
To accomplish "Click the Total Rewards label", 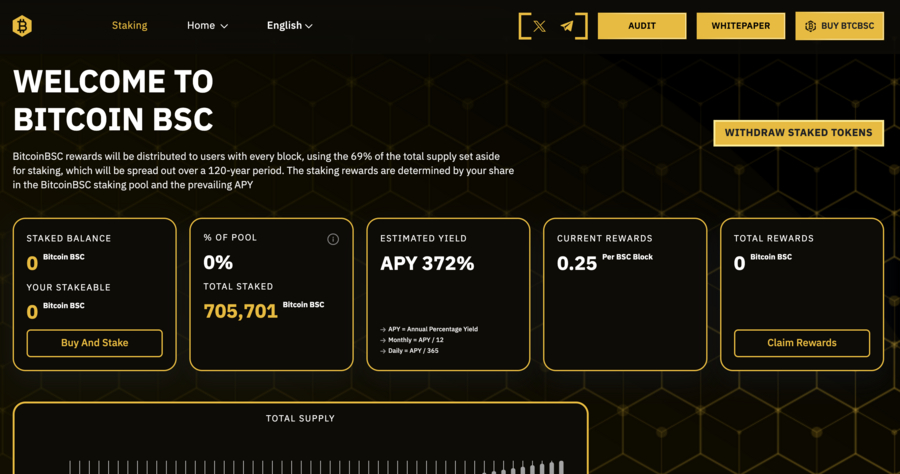I will [774, 238].
